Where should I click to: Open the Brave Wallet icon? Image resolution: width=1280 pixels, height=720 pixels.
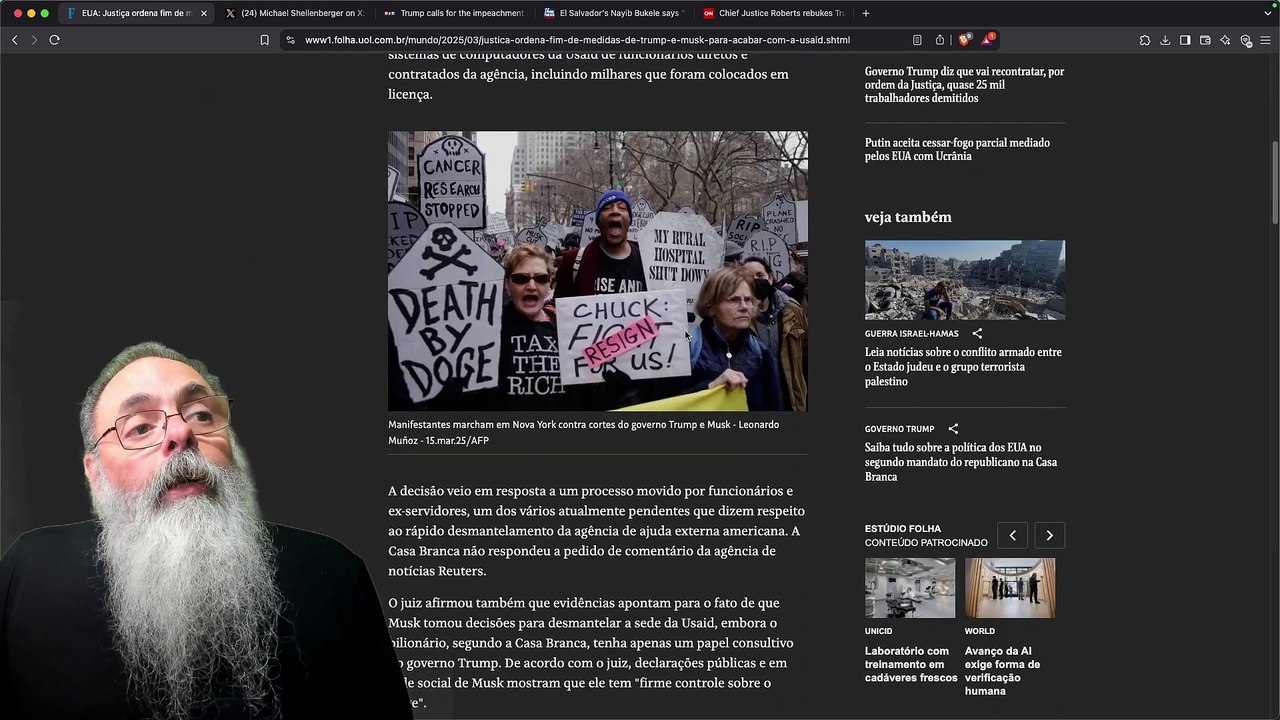[x=1205, y=40]
